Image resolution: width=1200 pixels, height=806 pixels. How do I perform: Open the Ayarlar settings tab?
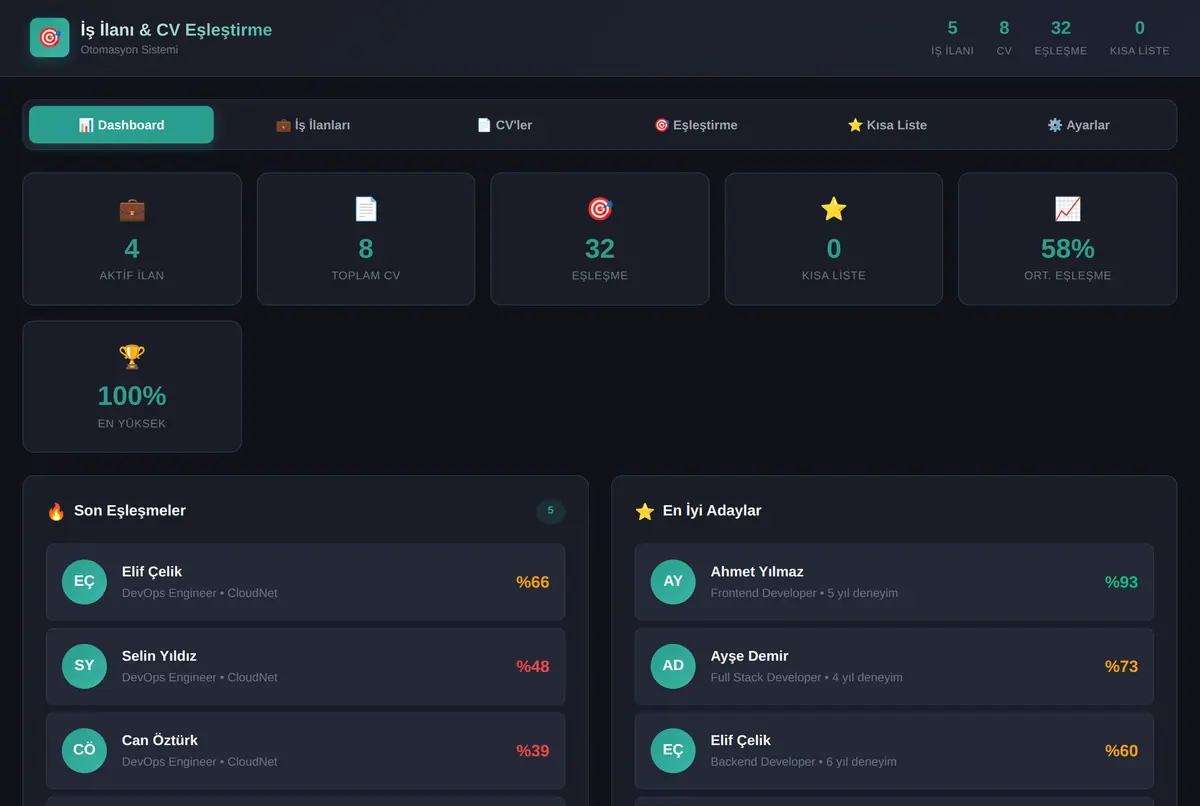(1078, 125)
